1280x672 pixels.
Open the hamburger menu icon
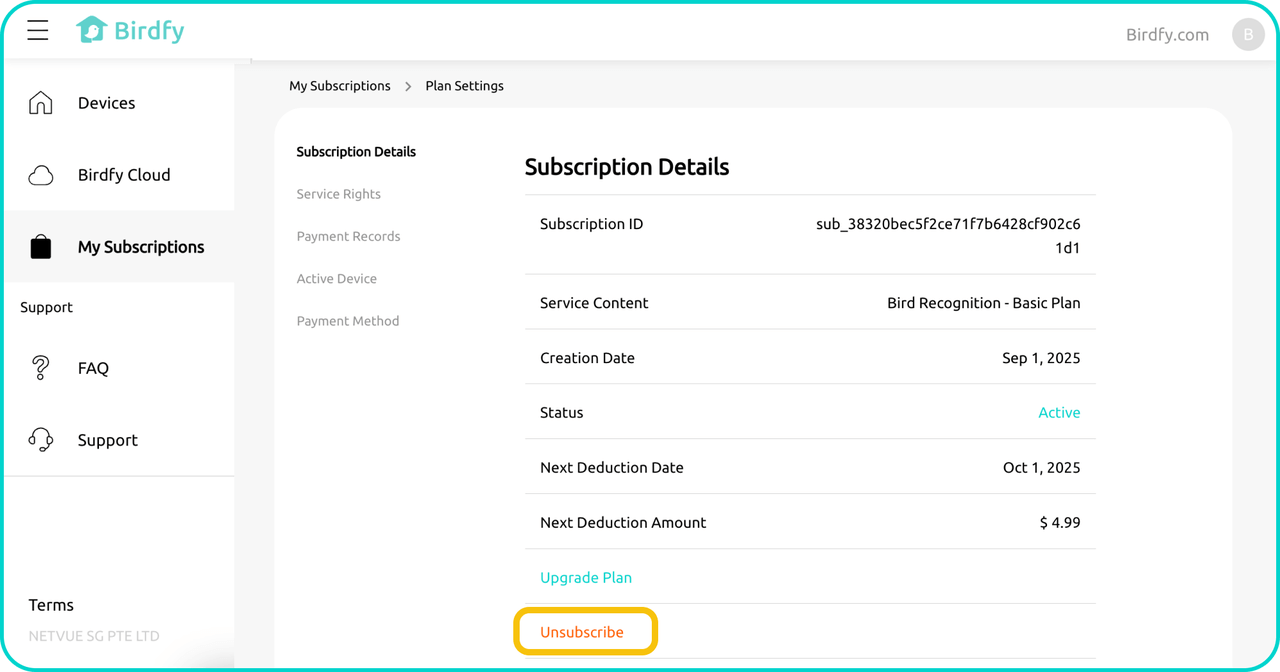coord(38,31)
